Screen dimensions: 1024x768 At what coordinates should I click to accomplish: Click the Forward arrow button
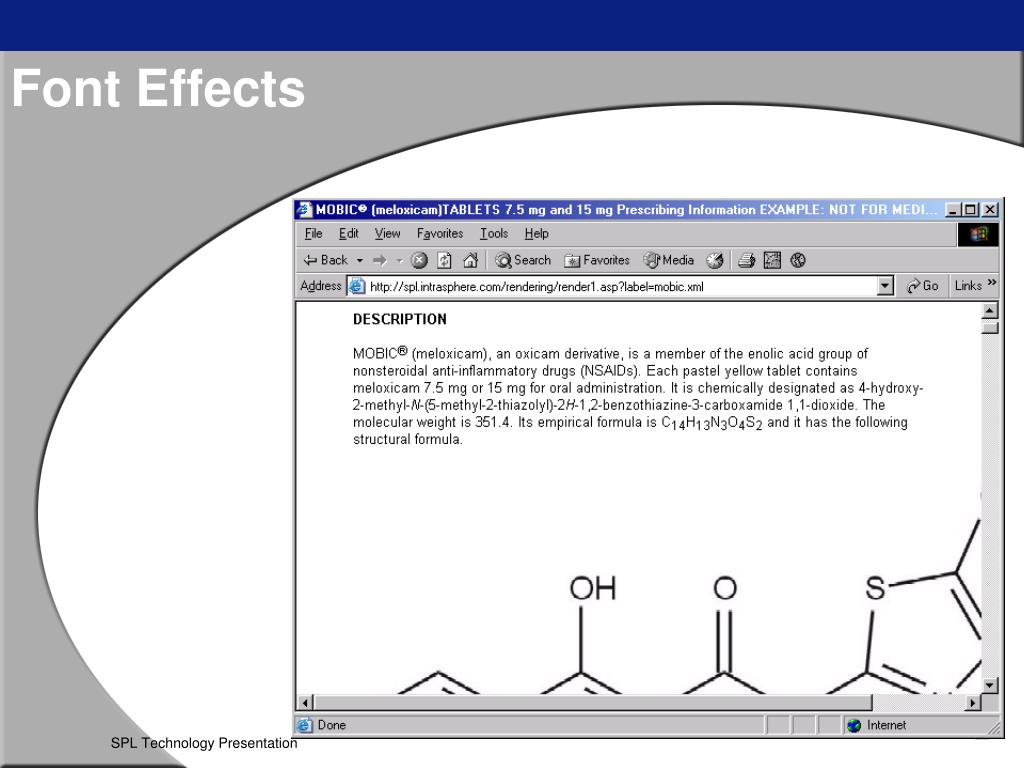pos(379,261)
